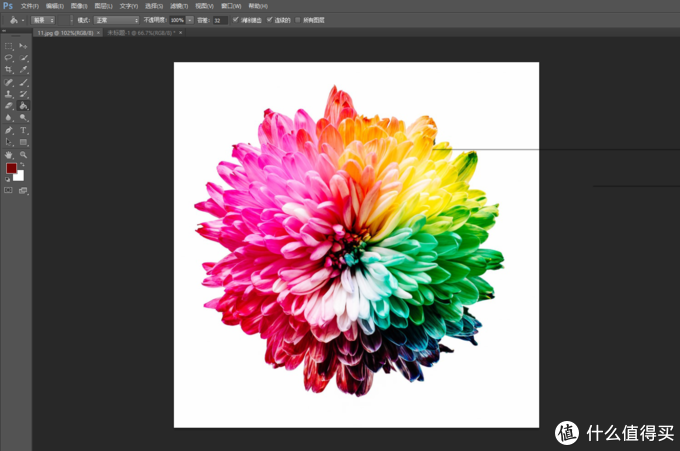Toggle the anti-alias checkbox
The image size is (680, 451).
pos(235,20)
